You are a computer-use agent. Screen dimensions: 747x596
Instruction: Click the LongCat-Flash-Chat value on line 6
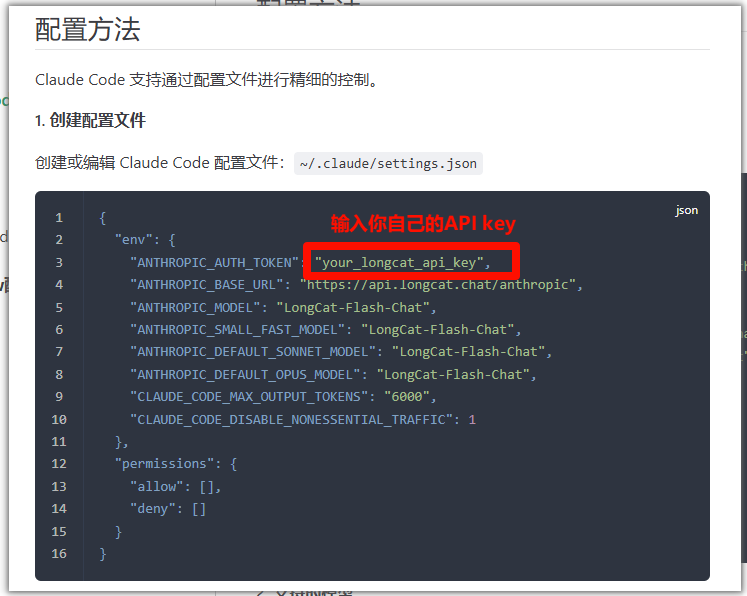[438, 330]
